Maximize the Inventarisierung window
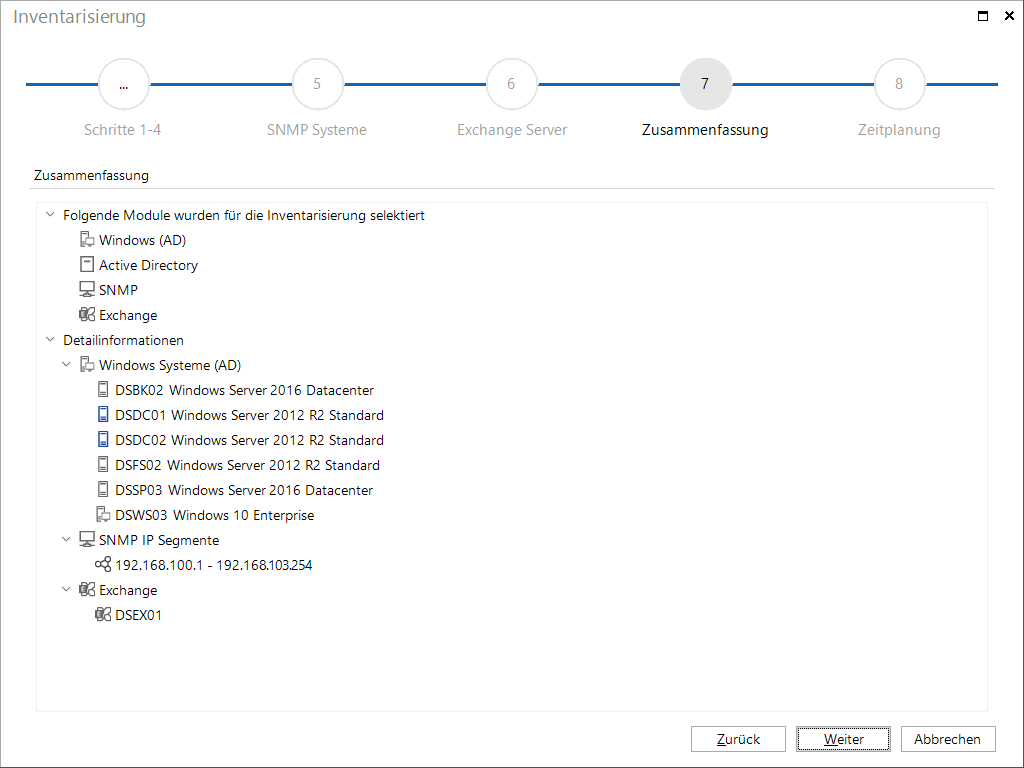The height and width of the screenshot is (768, 1024). [x=983, y=16]
